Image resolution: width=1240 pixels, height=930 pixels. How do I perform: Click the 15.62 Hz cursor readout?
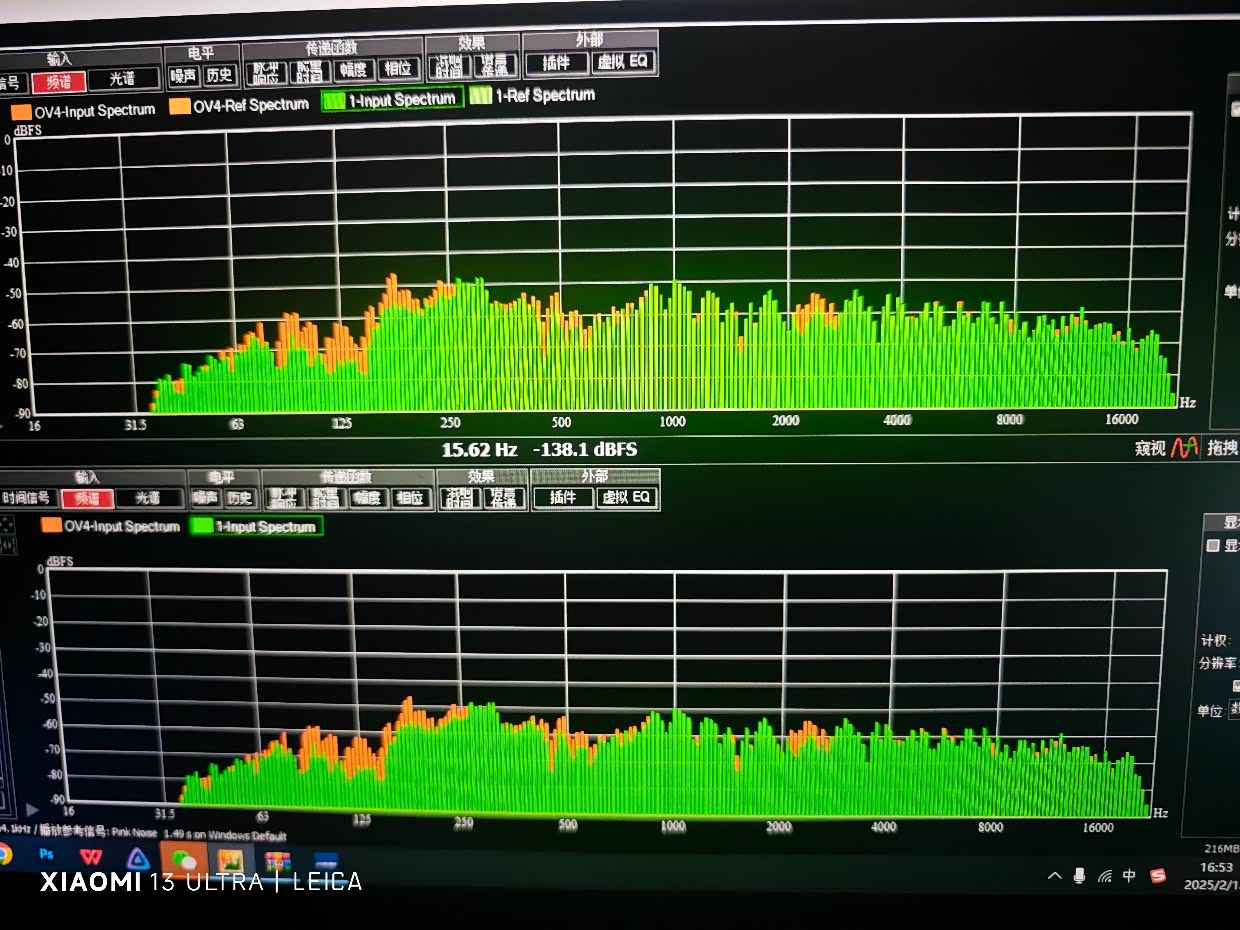(479, 450)
